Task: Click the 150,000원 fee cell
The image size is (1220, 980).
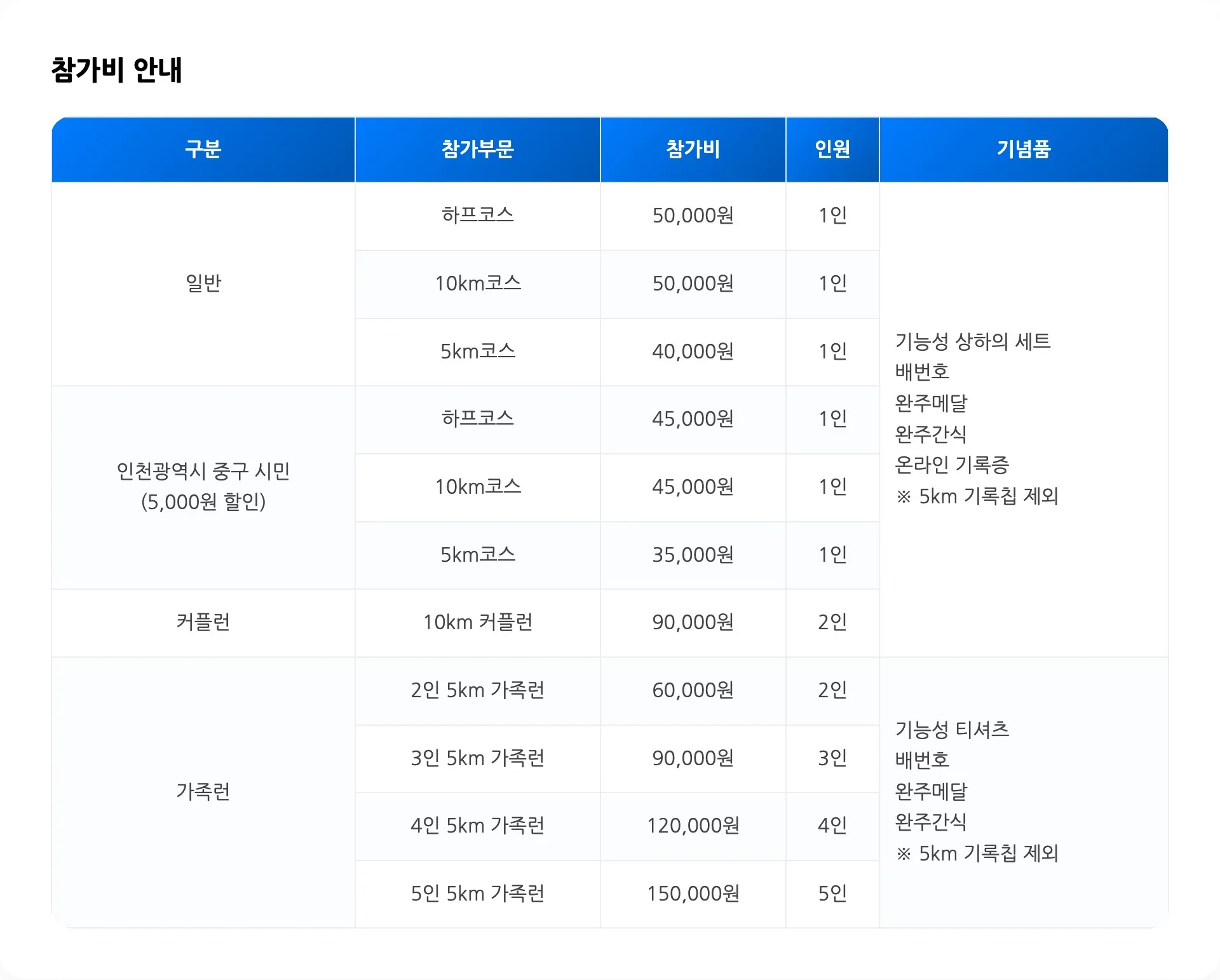Action: [693, 894]
